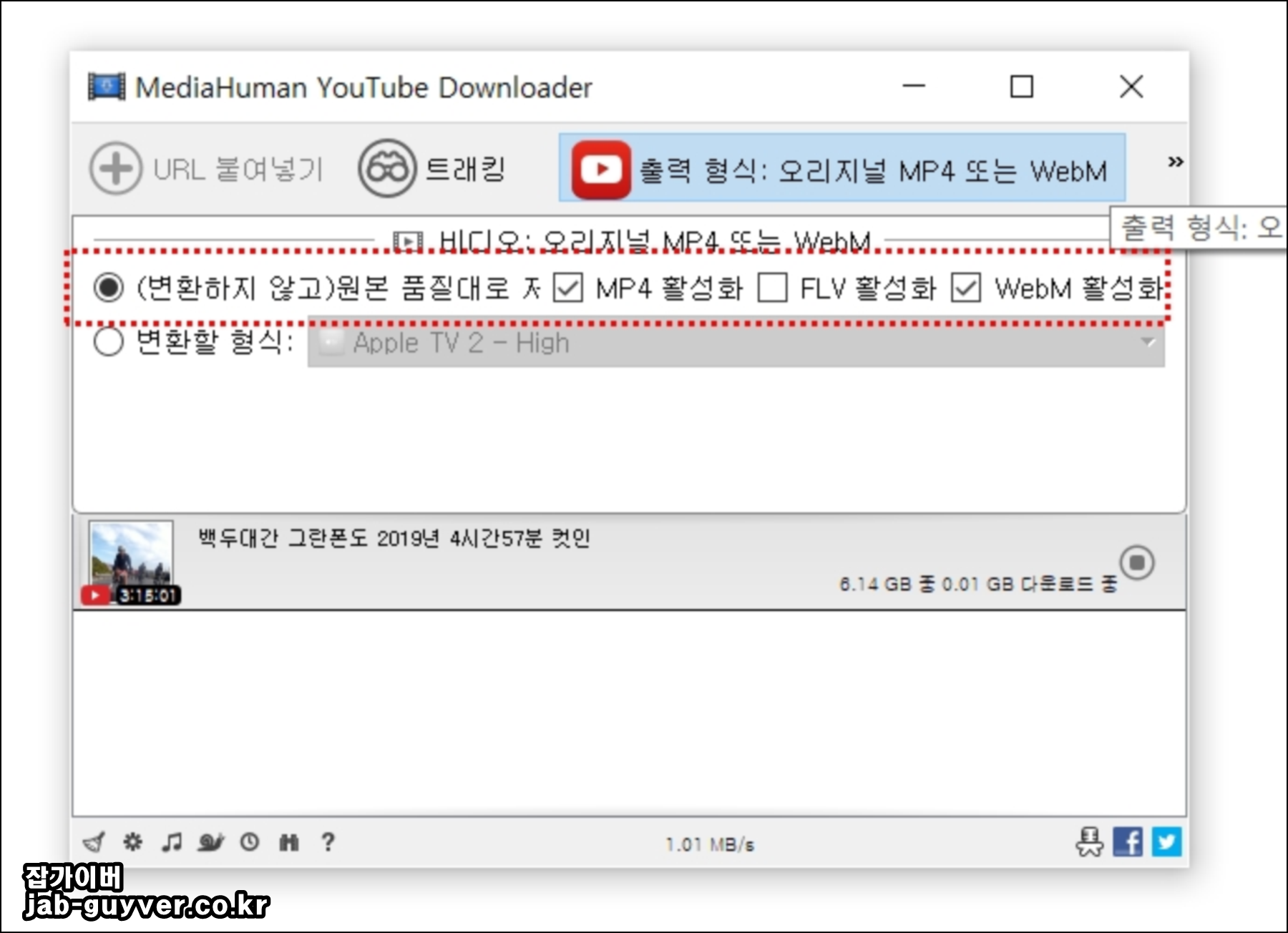Click the 6.14 GB download progress text
The image size is (1288, 933).
(977, 585)
